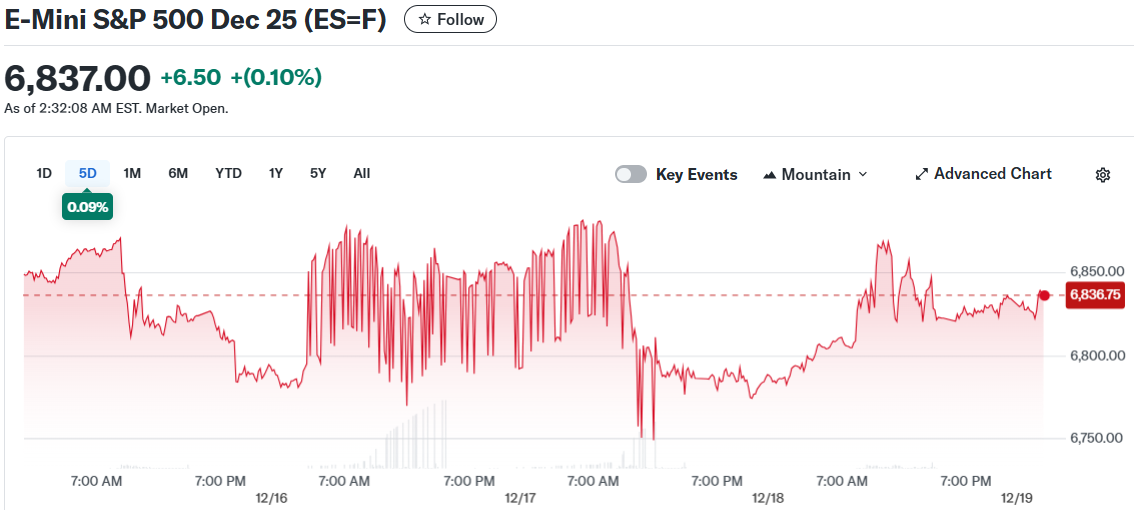
Task: Select the 5D time range
Action: click(88, 173)
